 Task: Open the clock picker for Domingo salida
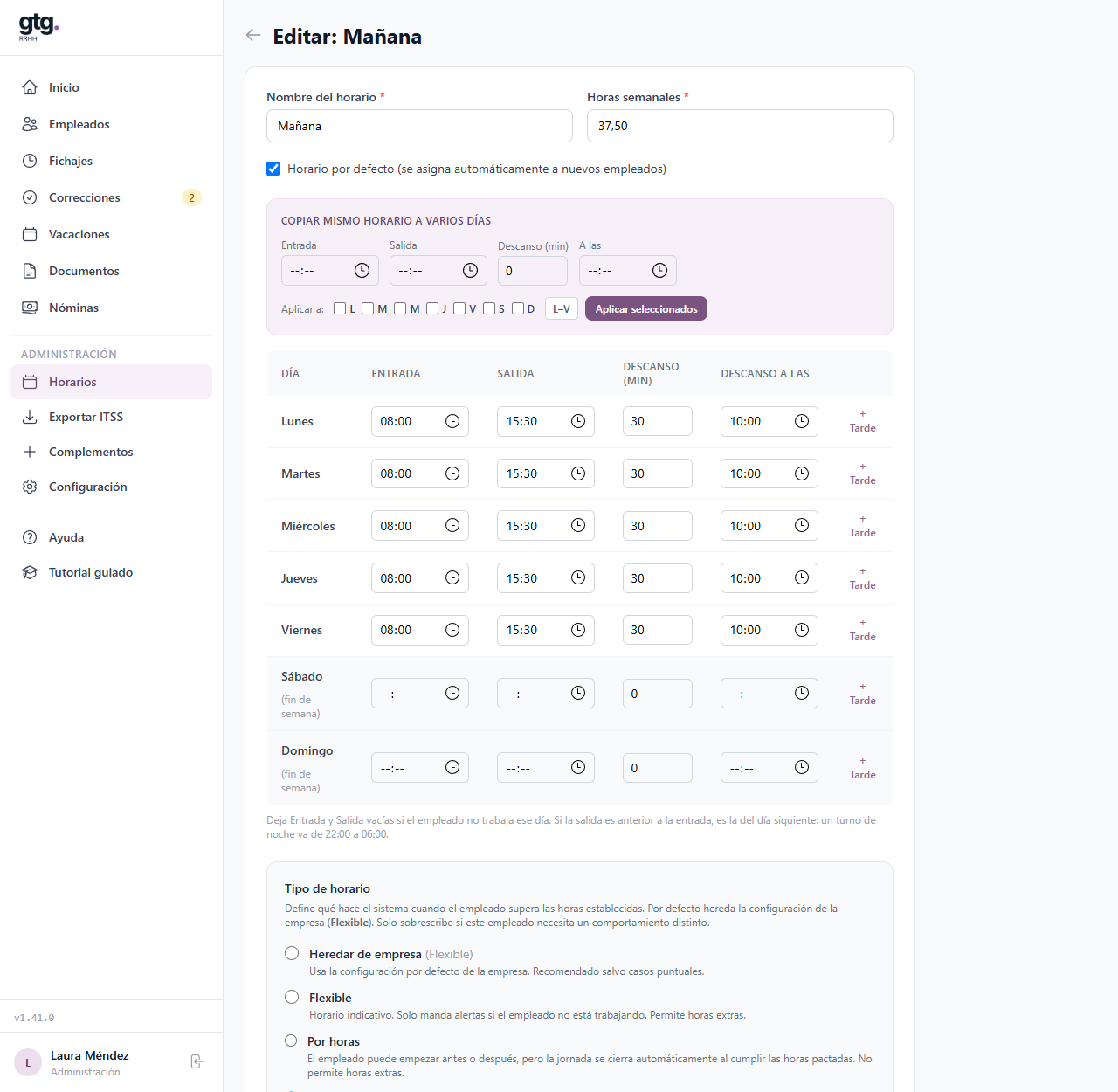click(x=578, y=767)
